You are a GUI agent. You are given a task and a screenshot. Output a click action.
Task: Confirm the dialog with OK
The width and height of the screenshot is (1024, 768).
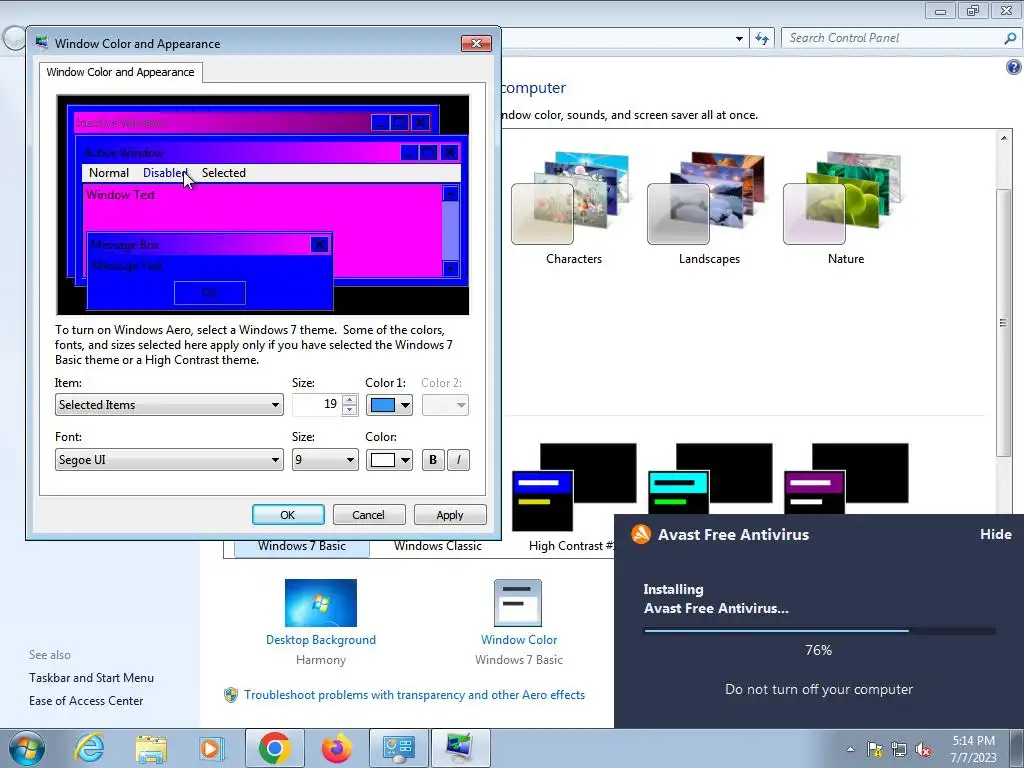click(288, 515)
